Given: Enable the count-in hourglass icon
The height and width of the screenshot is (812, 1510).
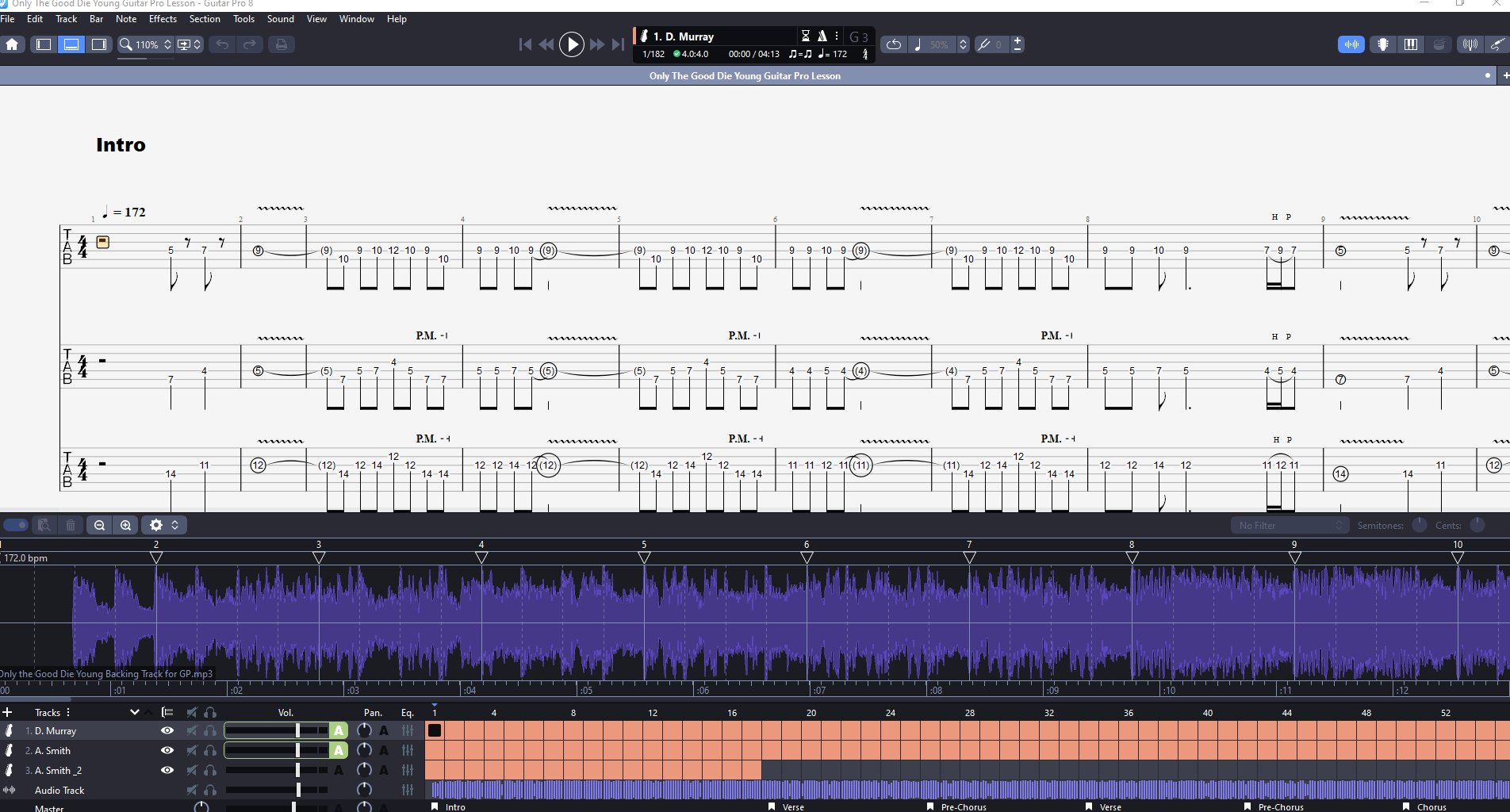Looking at the screenshot, I should [805, 36].
